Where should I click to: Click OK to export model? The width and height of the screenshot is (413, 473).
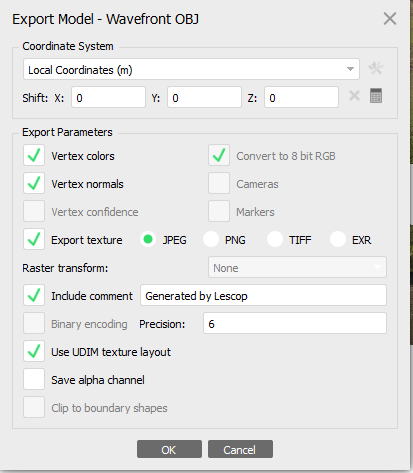[x=169, y=449]
